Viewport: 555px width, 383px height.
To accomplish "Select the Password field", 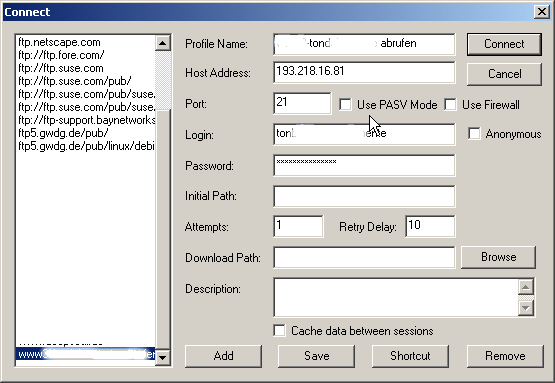I will (364, 165).
